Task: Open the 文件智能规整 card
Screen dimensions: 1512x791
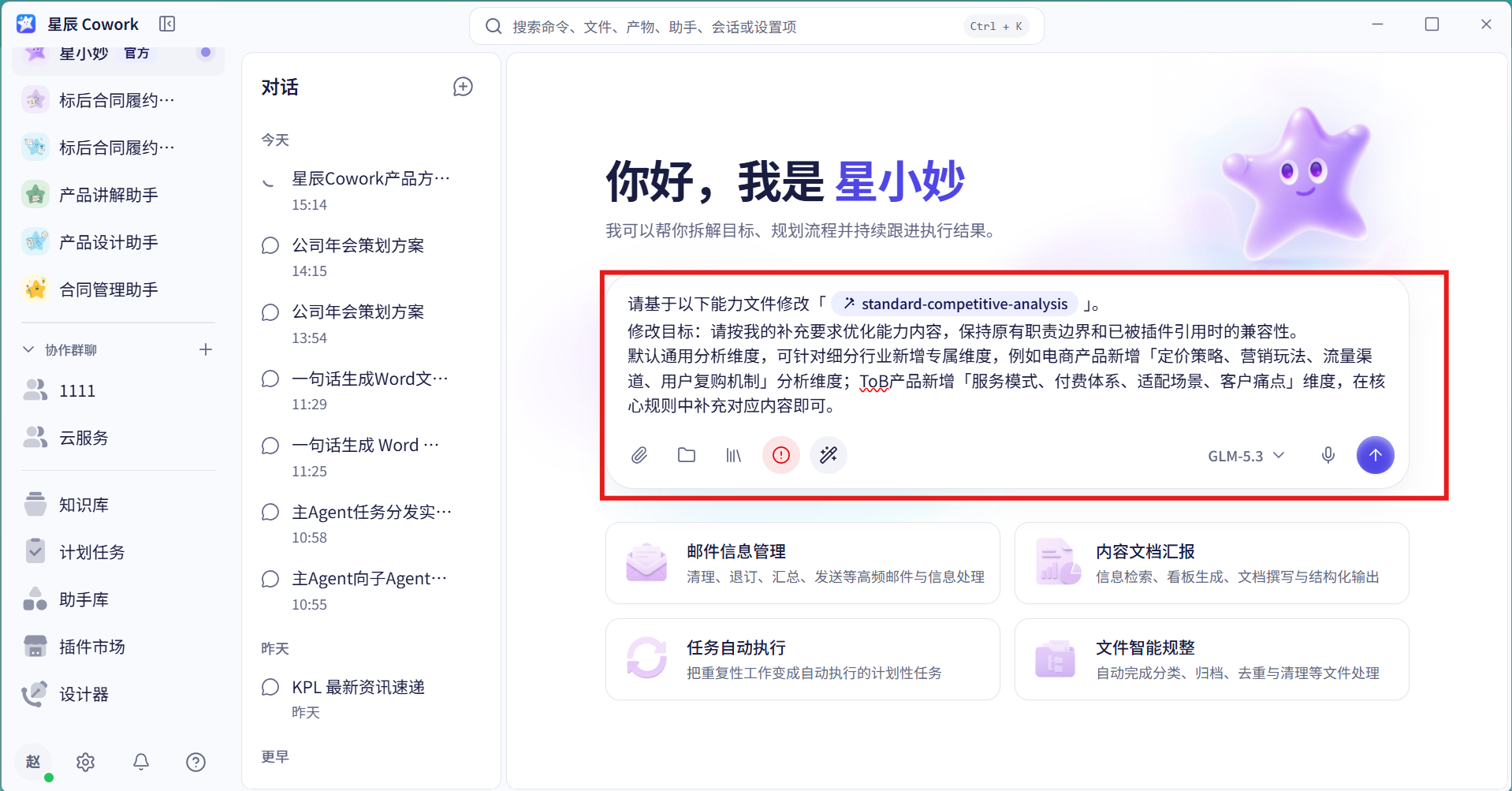Action: (1212, 659)
